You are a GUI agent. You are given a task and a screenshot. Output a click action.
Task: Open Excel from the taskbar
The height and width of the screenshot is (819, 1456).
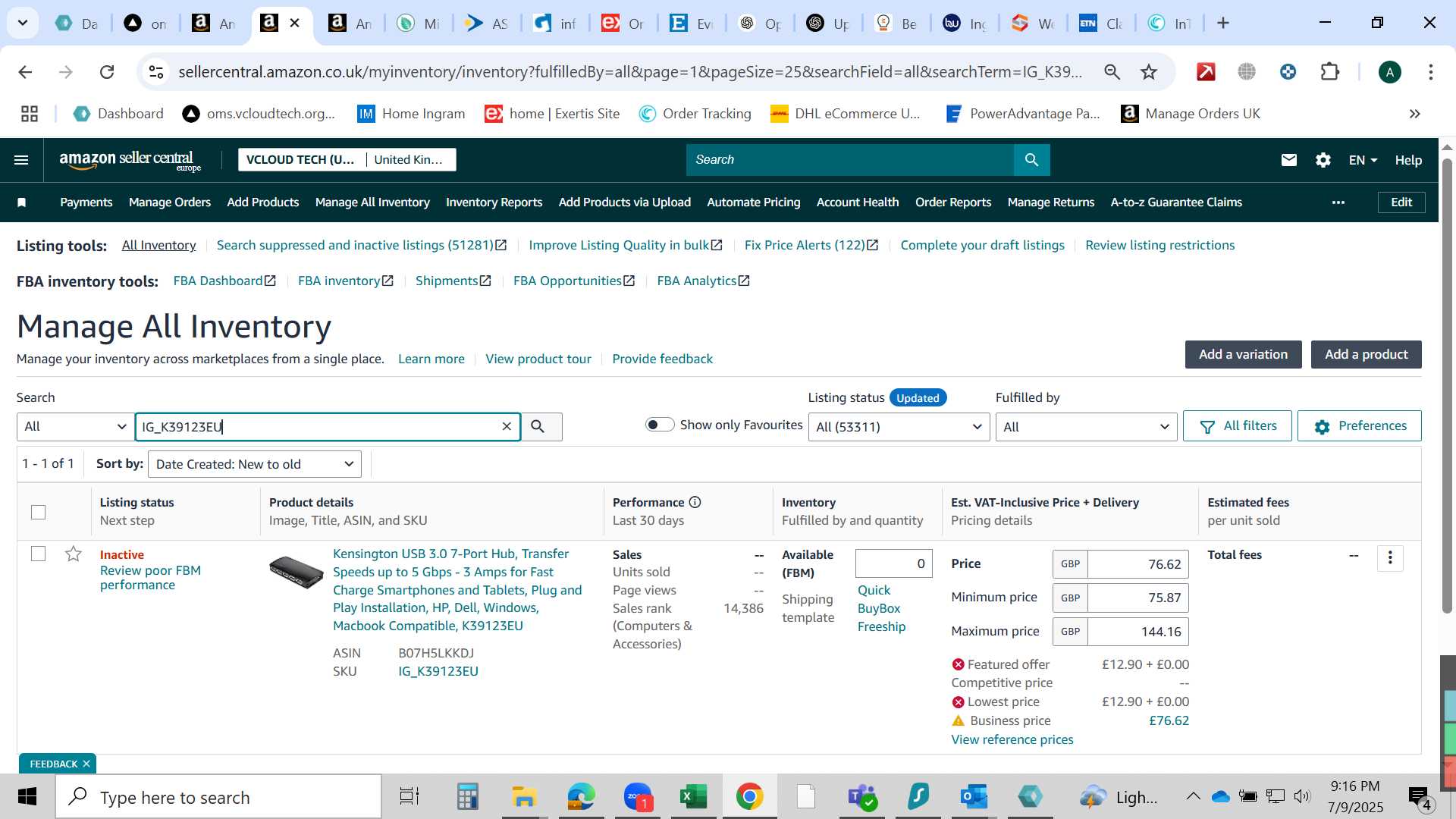pos(693,797)
